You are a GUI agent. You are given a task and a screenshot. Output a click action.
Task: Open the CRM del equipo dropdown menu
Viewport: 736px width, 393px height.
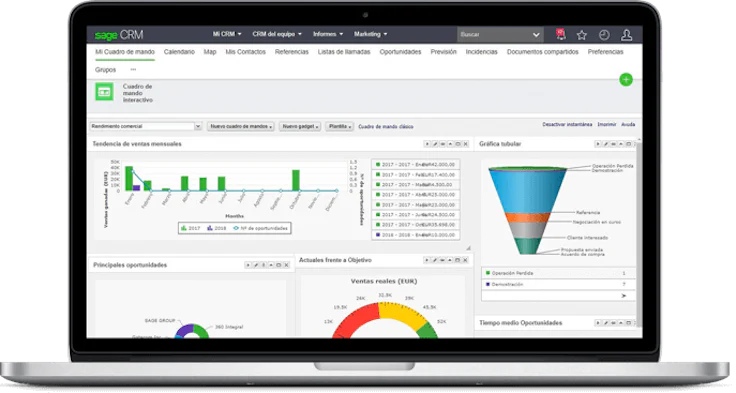(277, 34)
